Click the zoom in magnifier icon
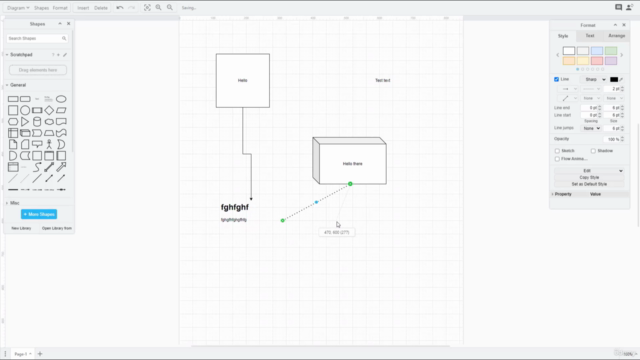The width and height of the screenshot is (640, 360). click(158, 8)
